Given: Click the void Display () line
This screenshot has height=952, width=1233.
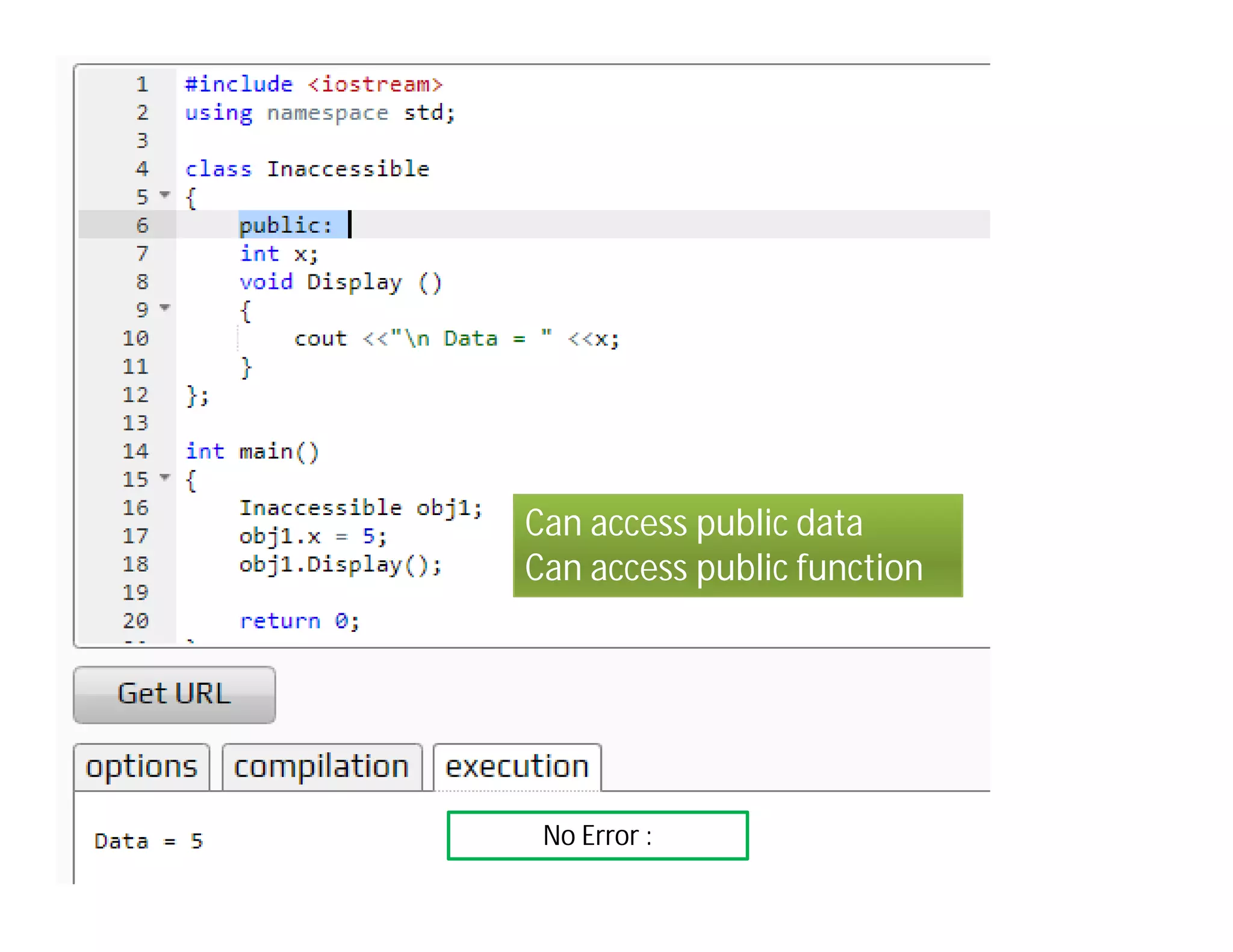Looking at the screenshot, I should coord(340,282).
